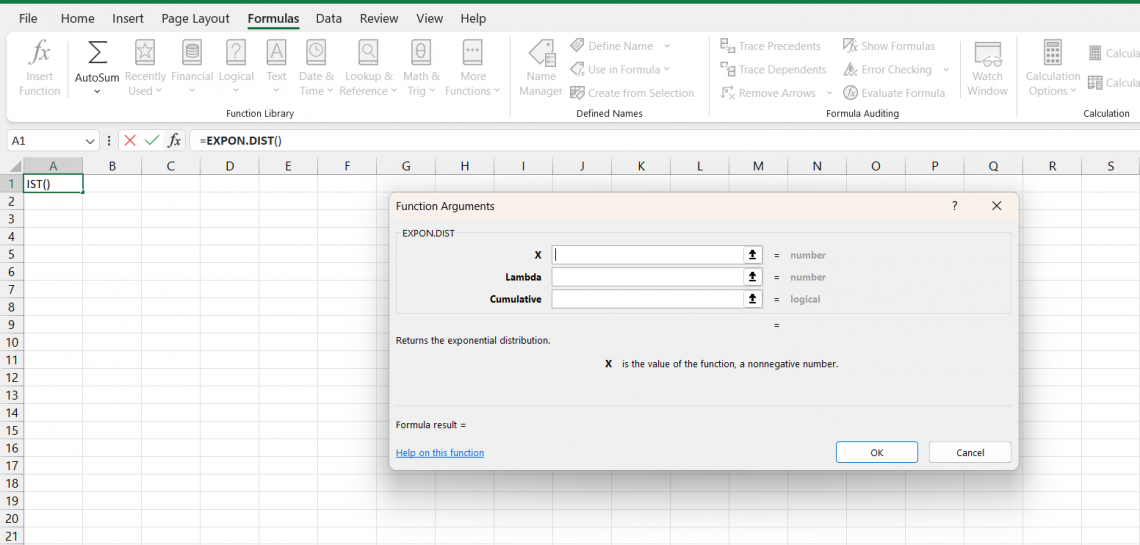Viewport: 1140px width, 545px height.
Task: Open the Lookup & Reference functions
Action: pyautogui.click(x=368, y=68)
